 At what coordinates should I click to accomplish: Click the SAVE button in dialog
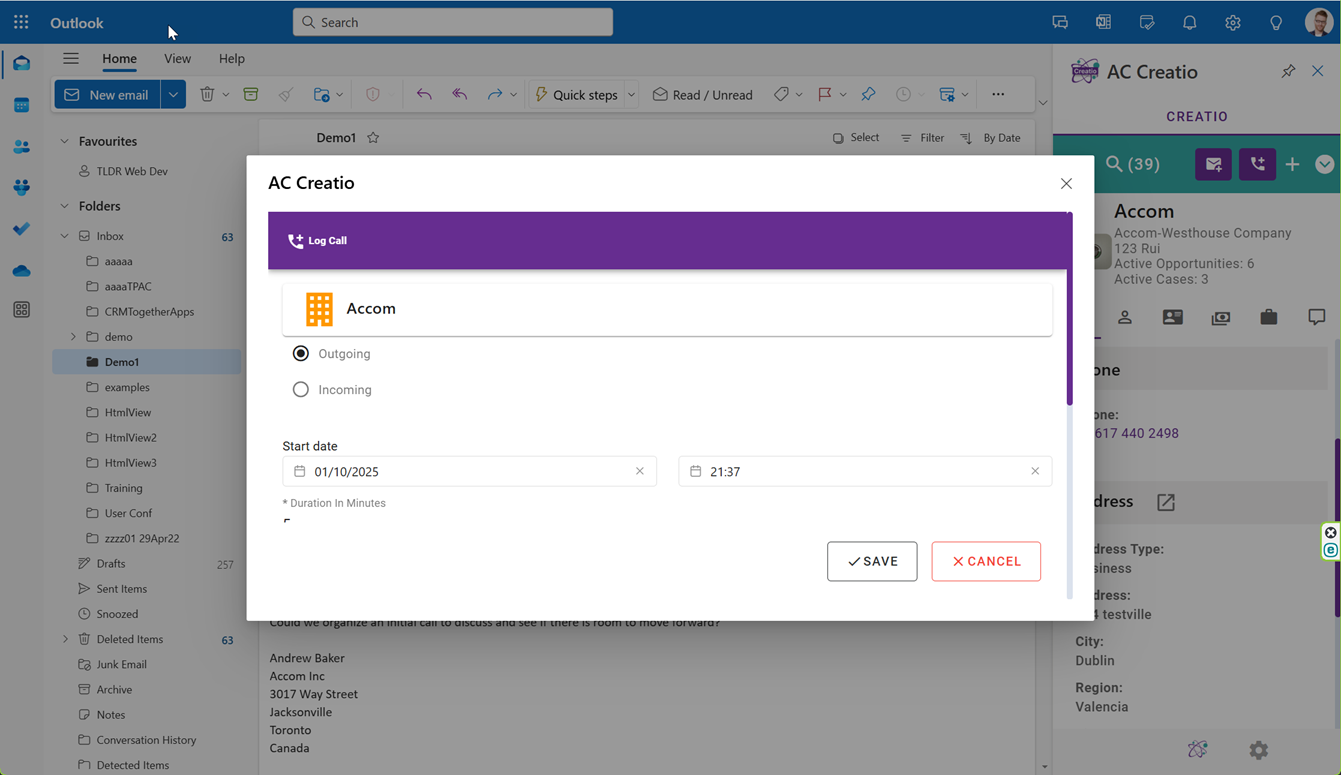(x=872, y=561)
